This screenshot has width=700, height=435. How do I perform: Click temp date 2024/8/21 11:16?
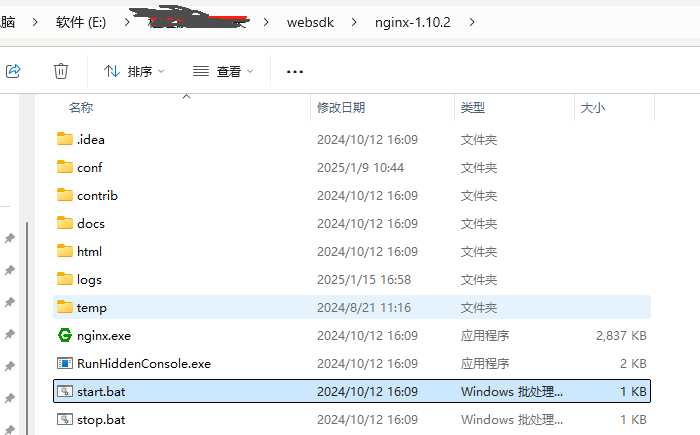click(x=364, y=308)
